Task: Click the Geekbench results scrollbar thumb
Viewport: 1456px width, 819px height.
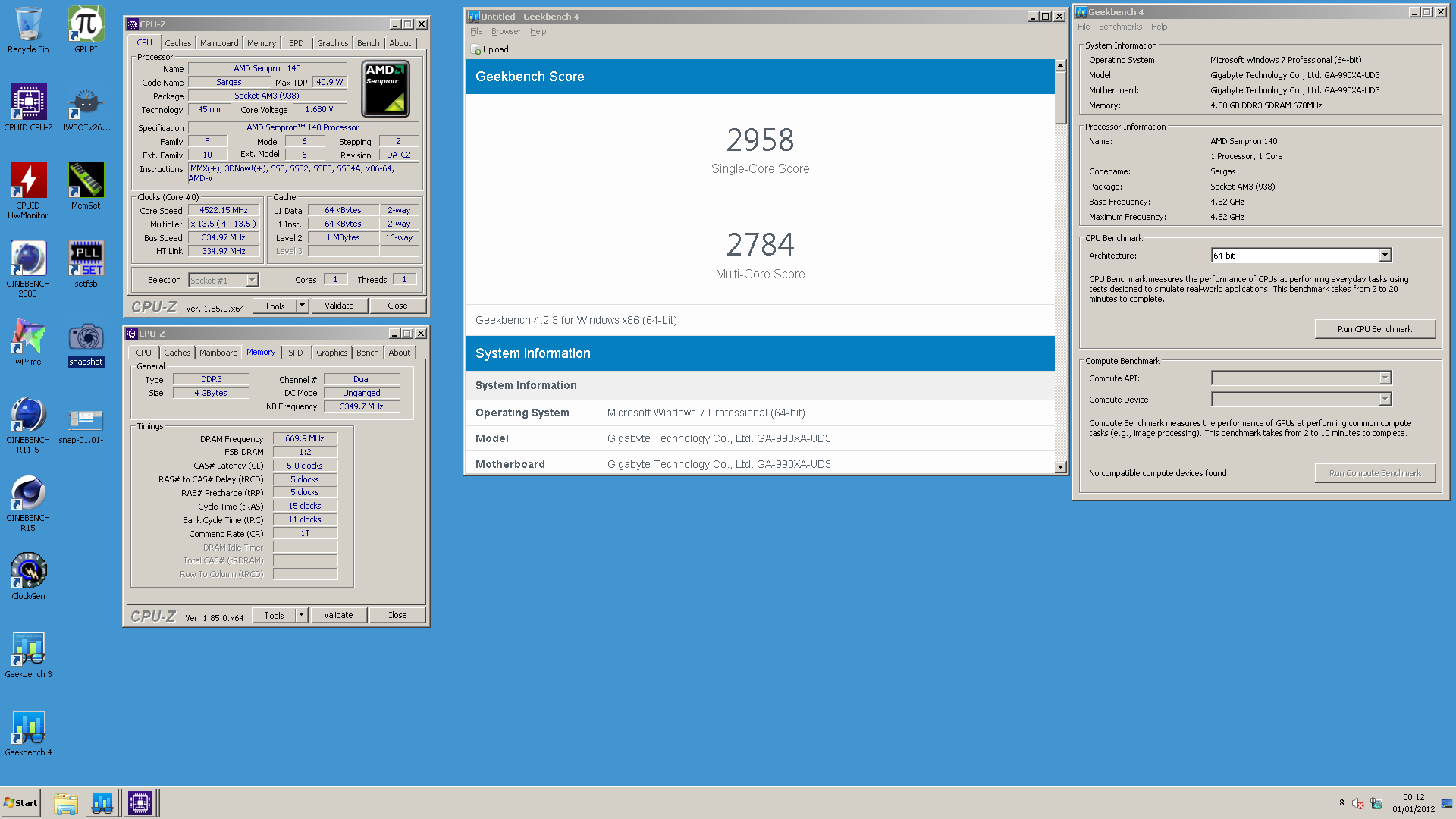Action: tap(1061, 99)
